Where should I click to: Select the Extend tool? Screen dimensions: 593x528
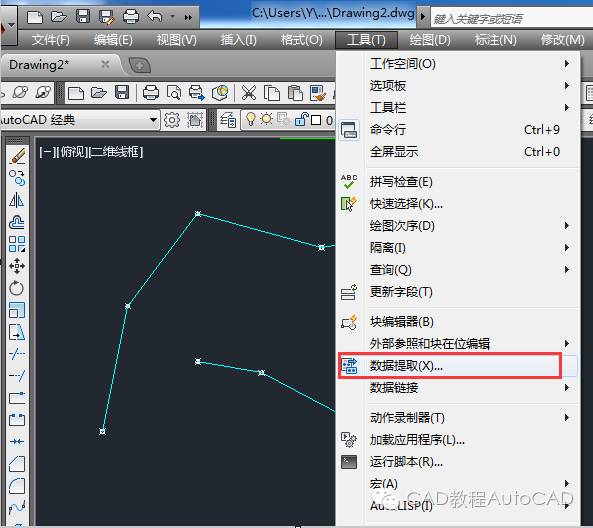17,376
